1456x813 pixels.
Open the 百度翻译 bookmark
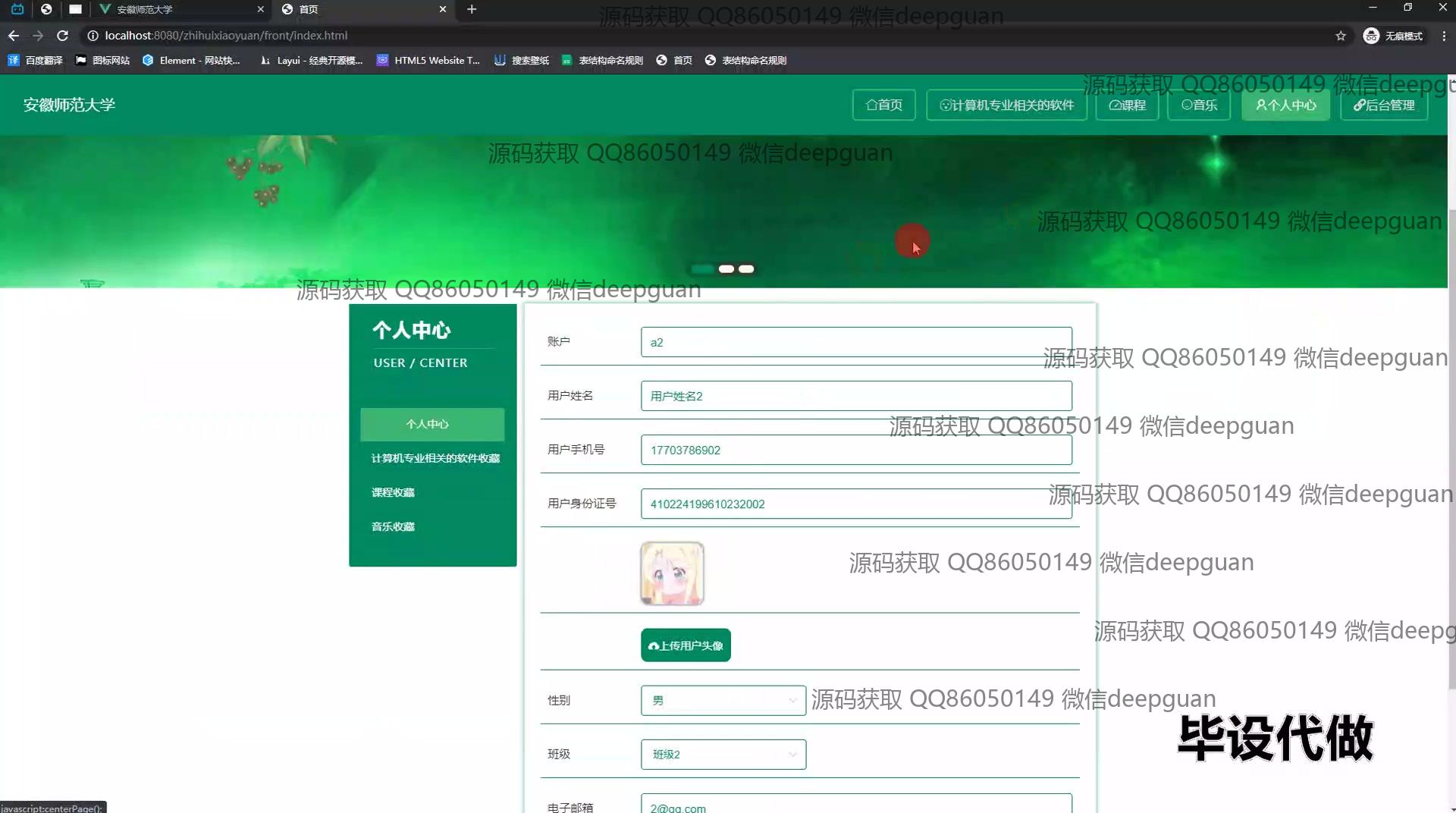(35, 60)
